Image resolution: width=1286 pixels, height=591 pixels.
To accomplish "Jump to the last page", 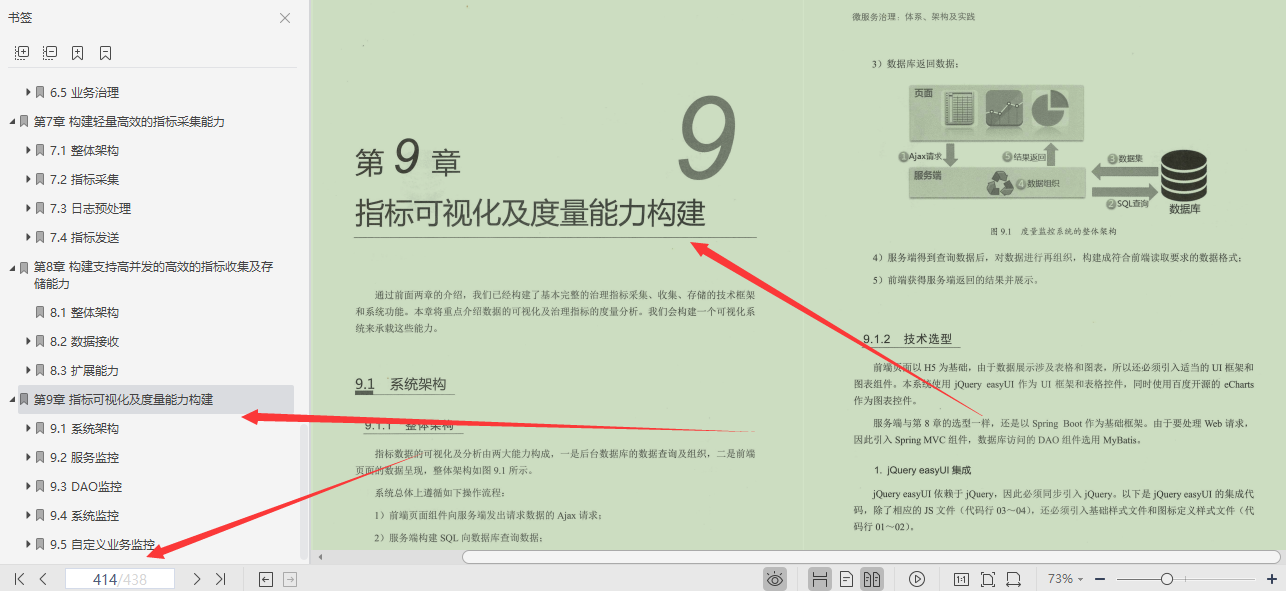I will click(x=221, y=579).
